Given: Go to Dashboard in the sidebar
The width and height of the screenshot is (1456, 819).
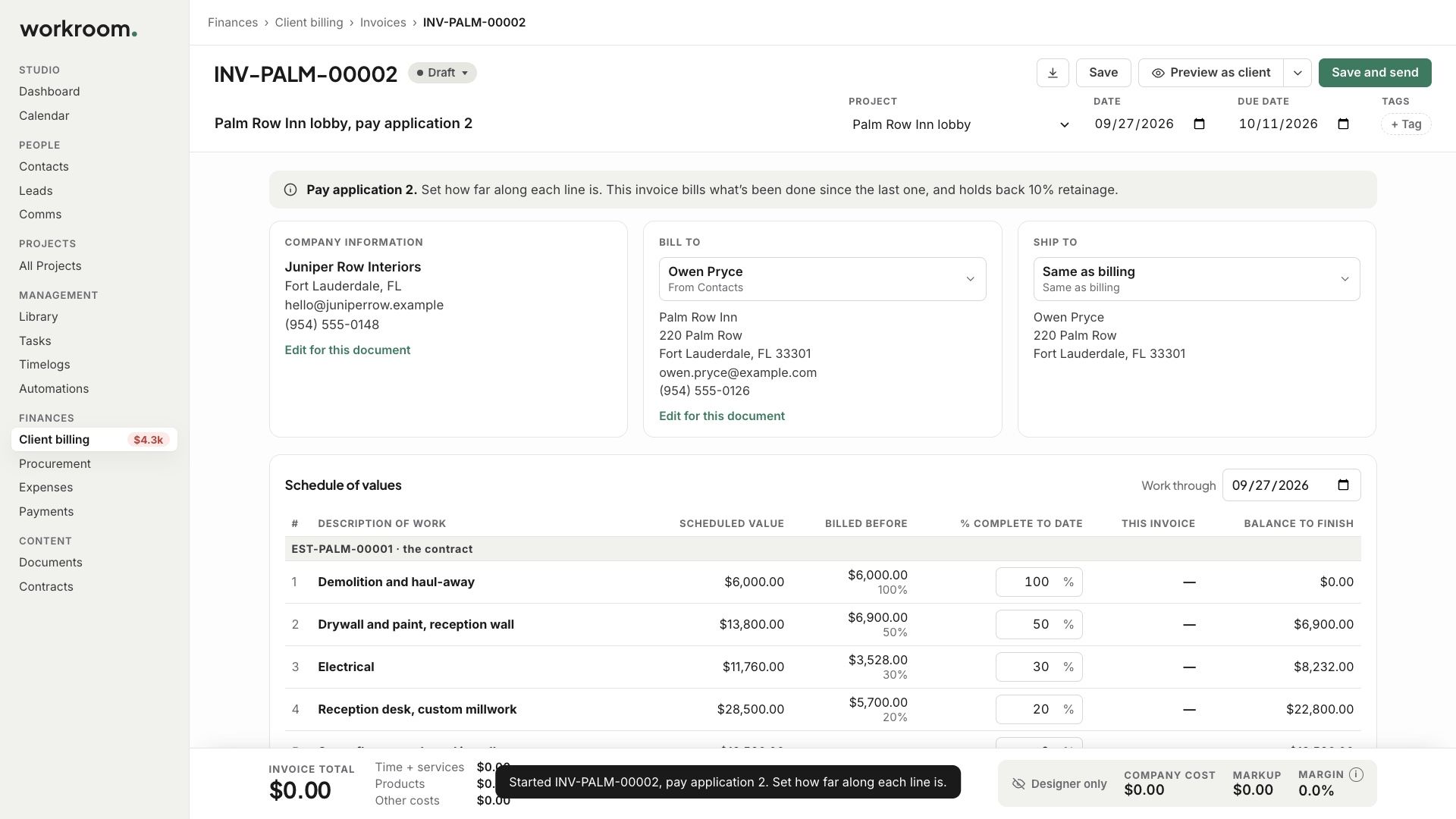Looking at the screenshot, I should 49,92.
